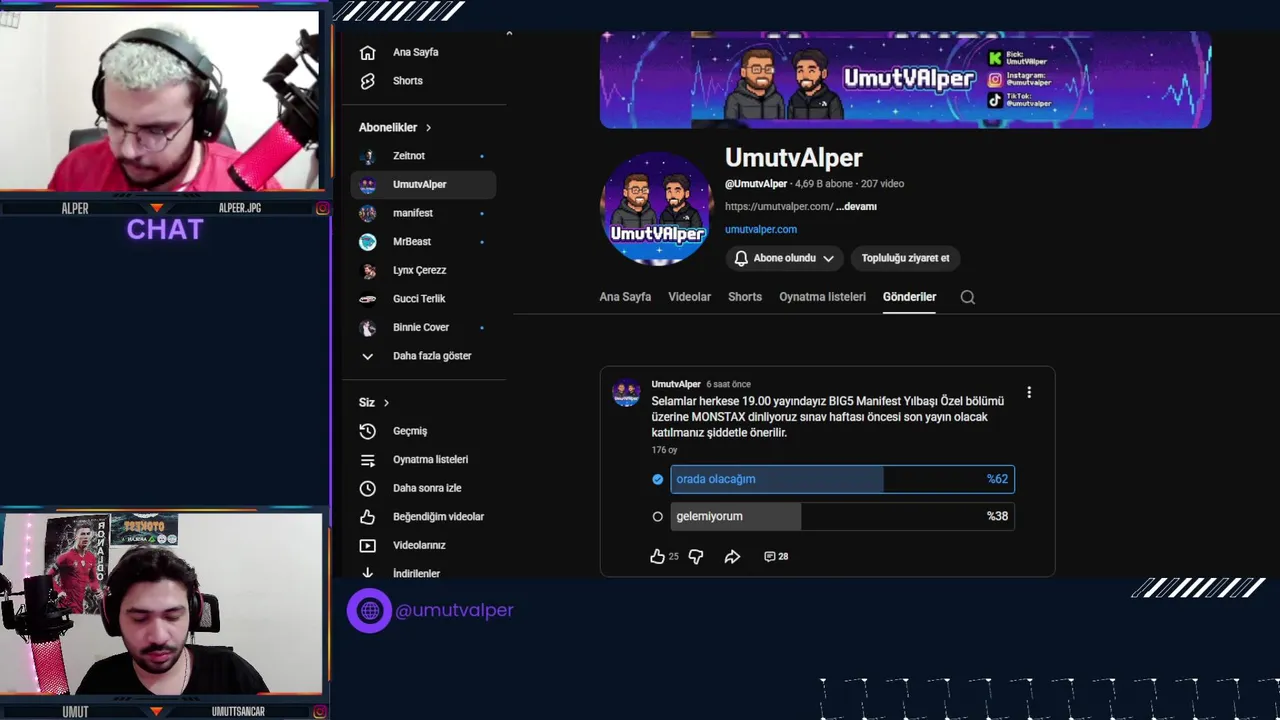
Task: Click the @UmutvAlper channel handle
Action: [756, 184]
